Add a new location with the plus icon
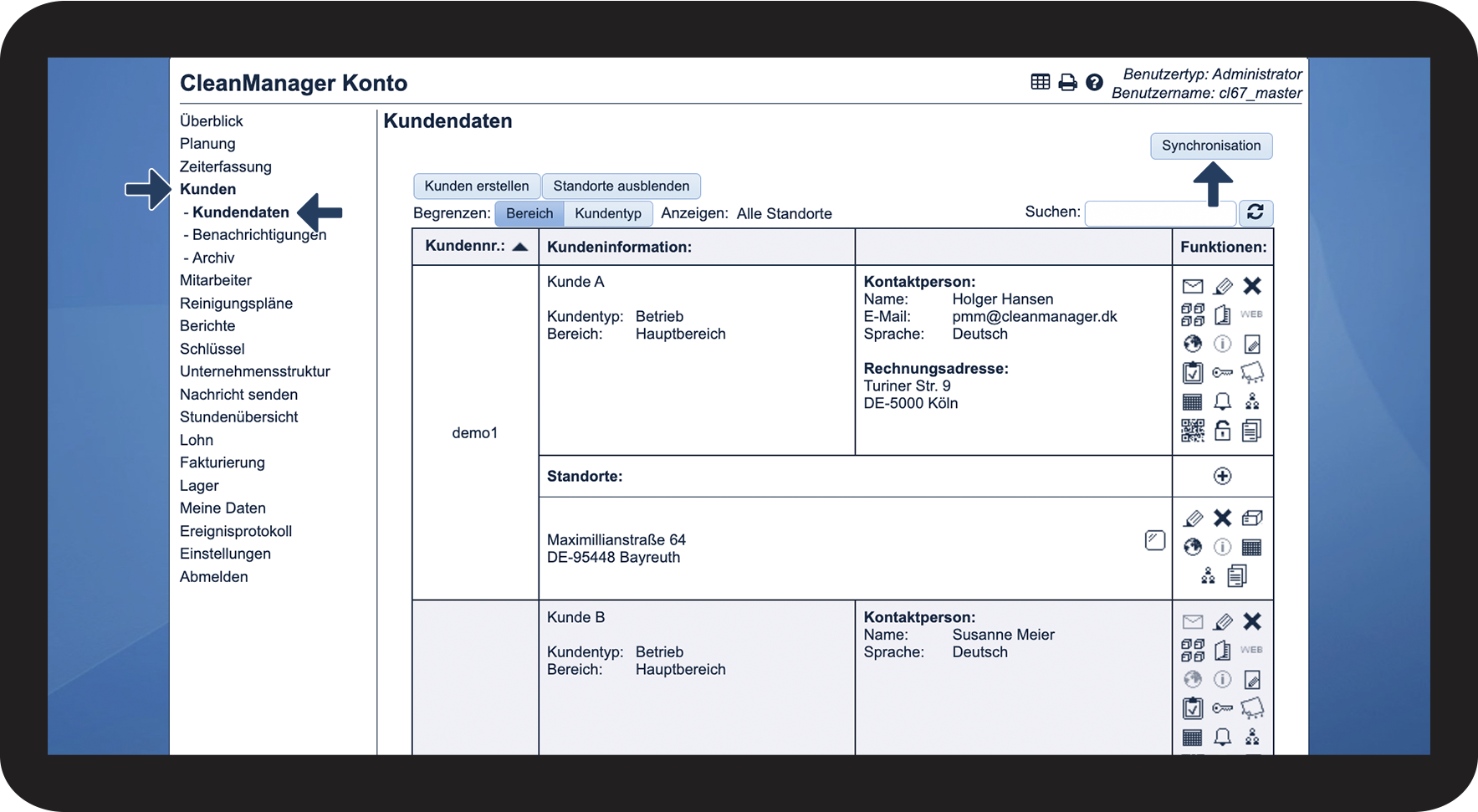This screenshot has height=812, width=1478. [x=1222, y=476]
